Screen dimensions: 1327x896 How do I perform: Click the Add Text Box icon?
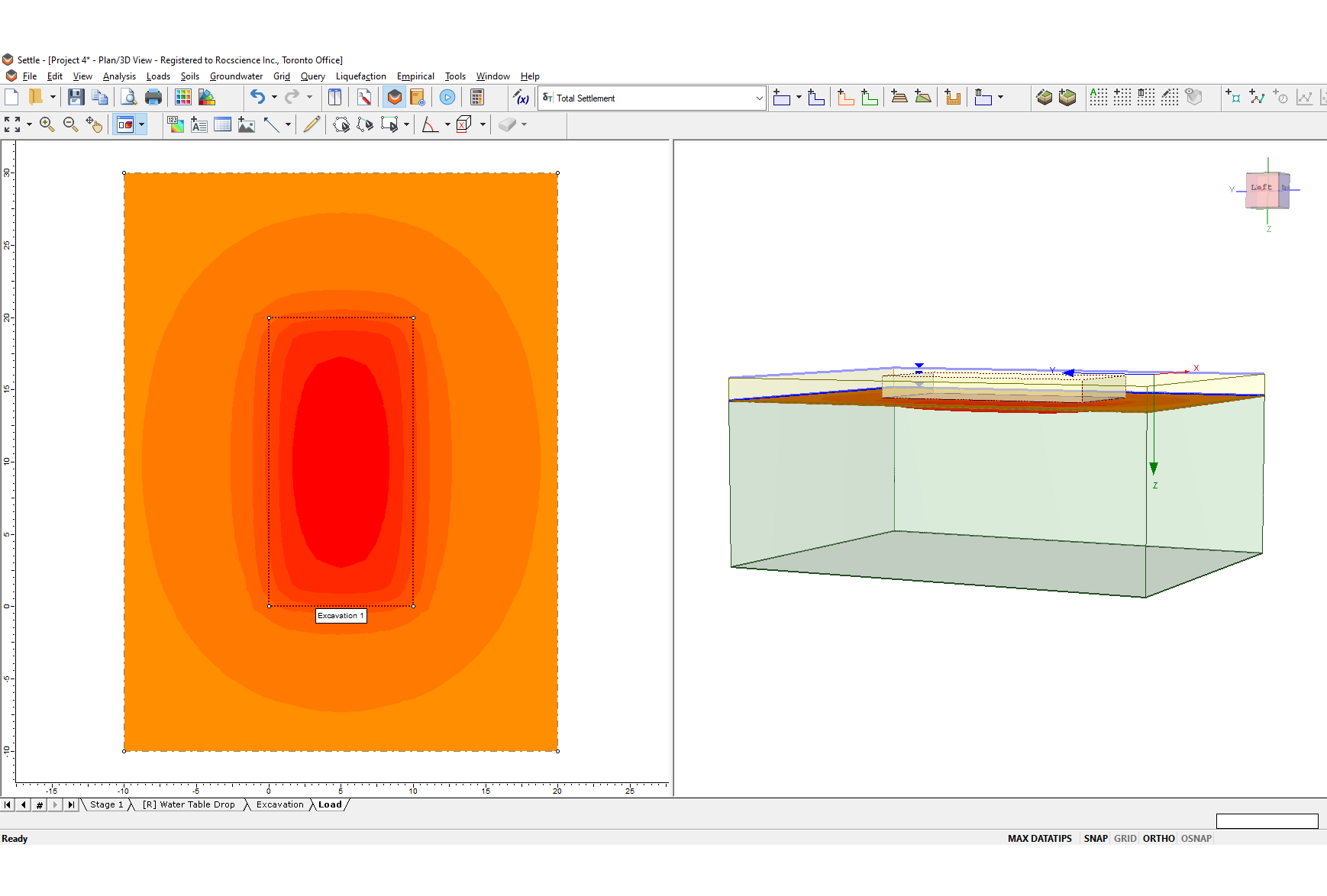pos(199,124)
